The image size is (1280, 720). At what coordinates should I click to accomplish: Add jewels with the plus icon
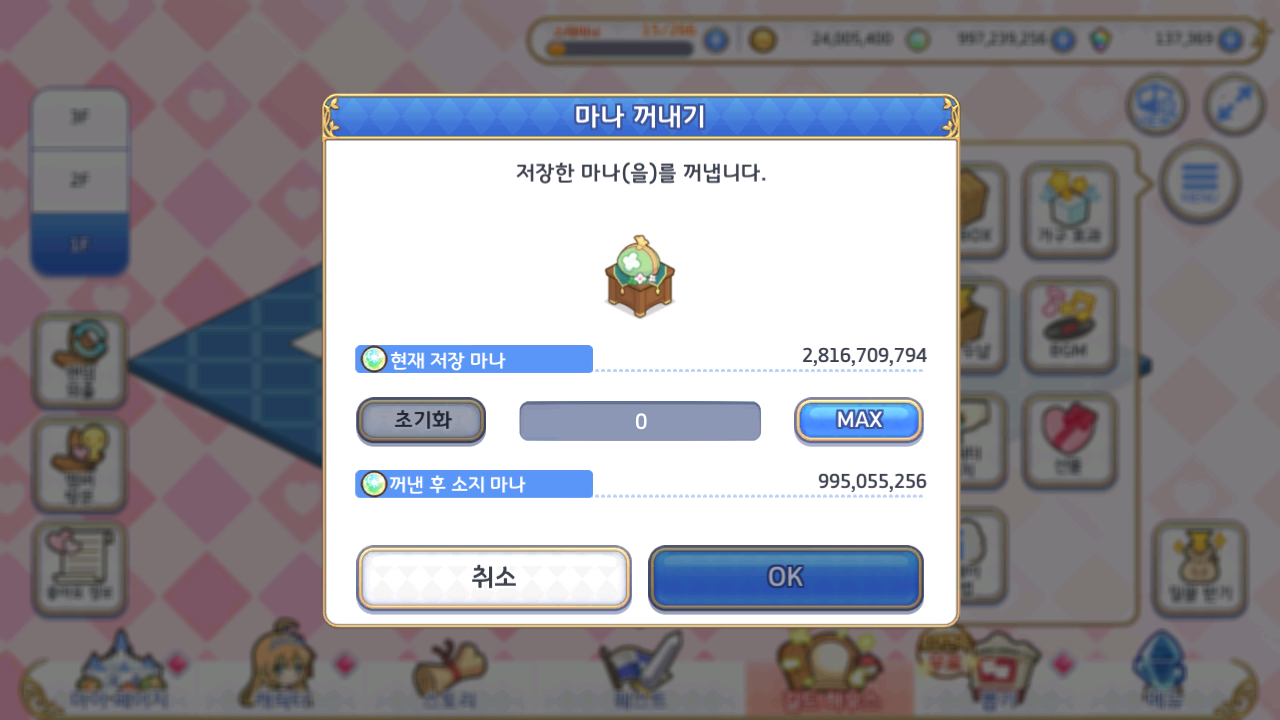tap(1230, 40)
